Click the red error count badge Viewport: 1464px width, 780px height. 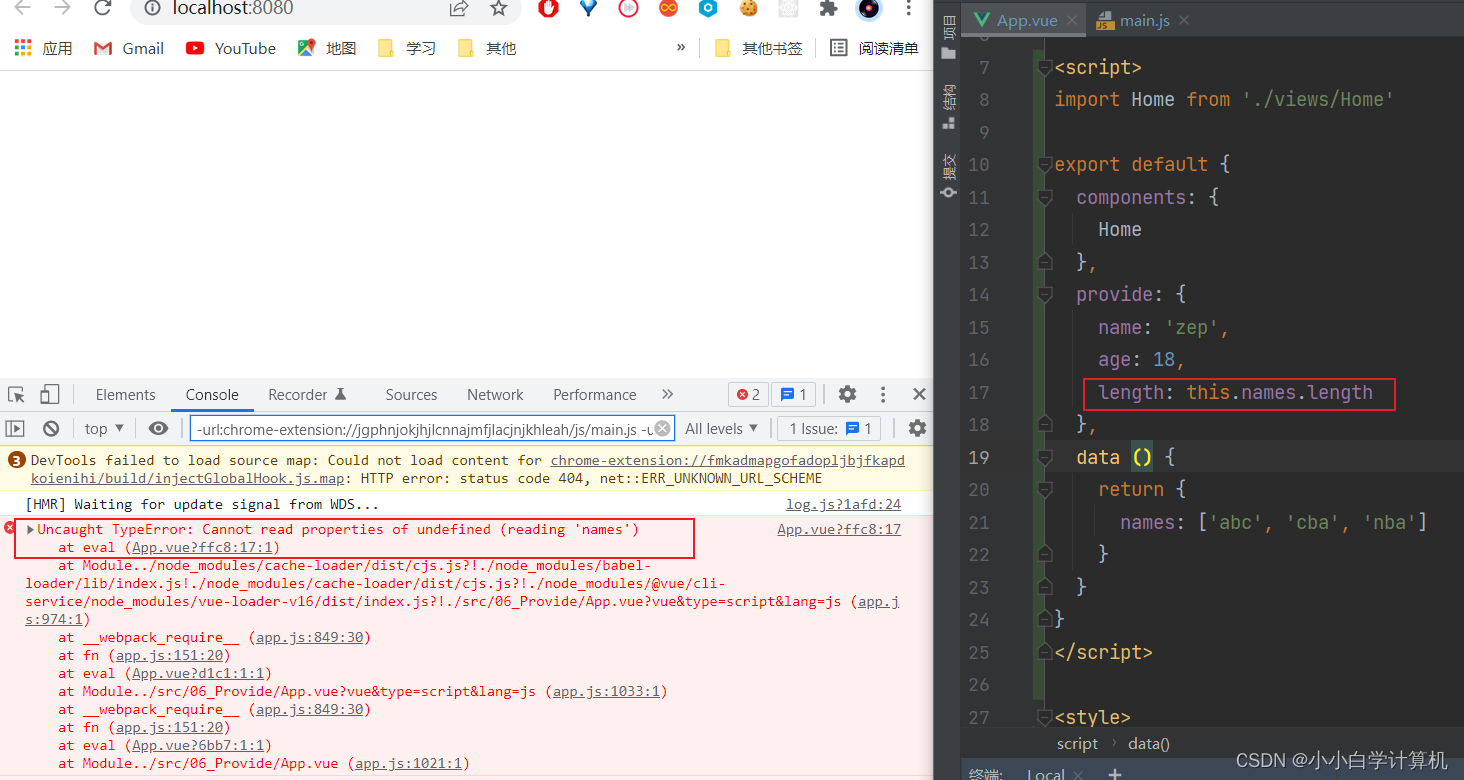(749, 395)
